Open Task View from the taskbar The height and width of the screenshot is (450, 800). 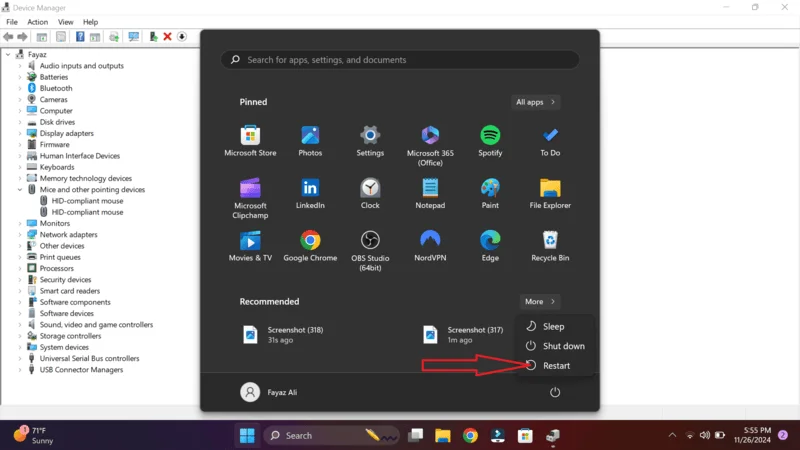[416, 436]
